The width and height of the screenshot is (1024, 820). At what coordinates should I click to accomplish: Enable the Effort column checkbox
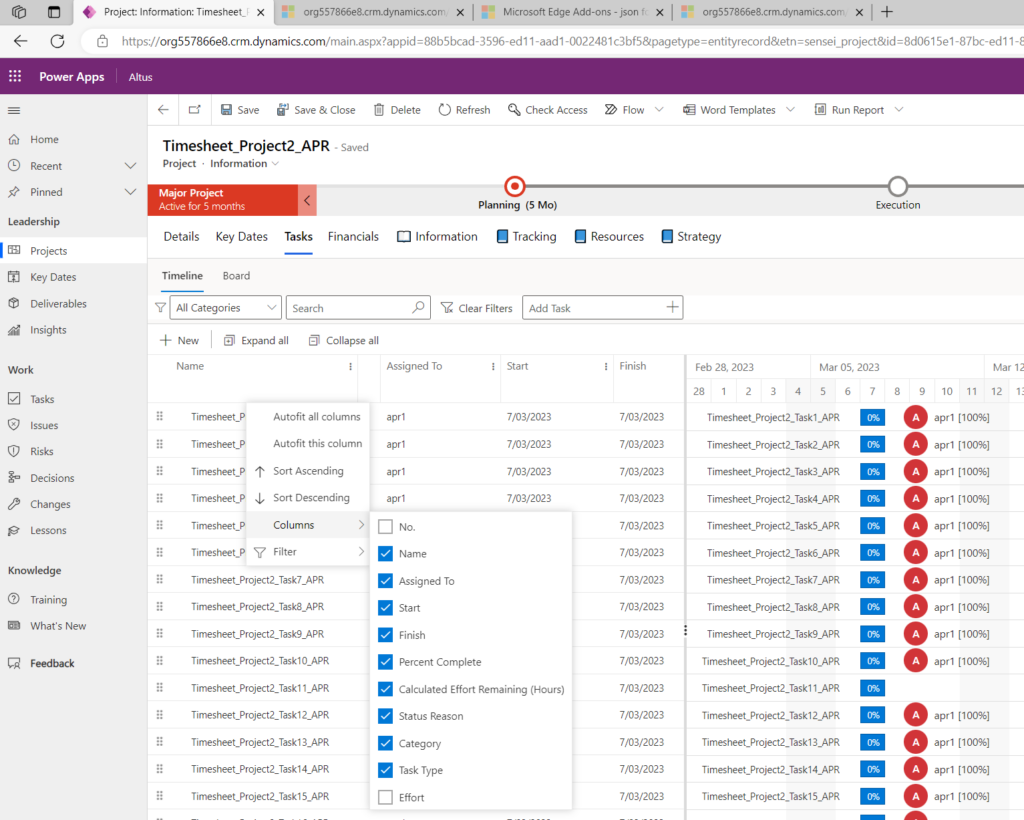pyautogui.click(x=385, y=797)
